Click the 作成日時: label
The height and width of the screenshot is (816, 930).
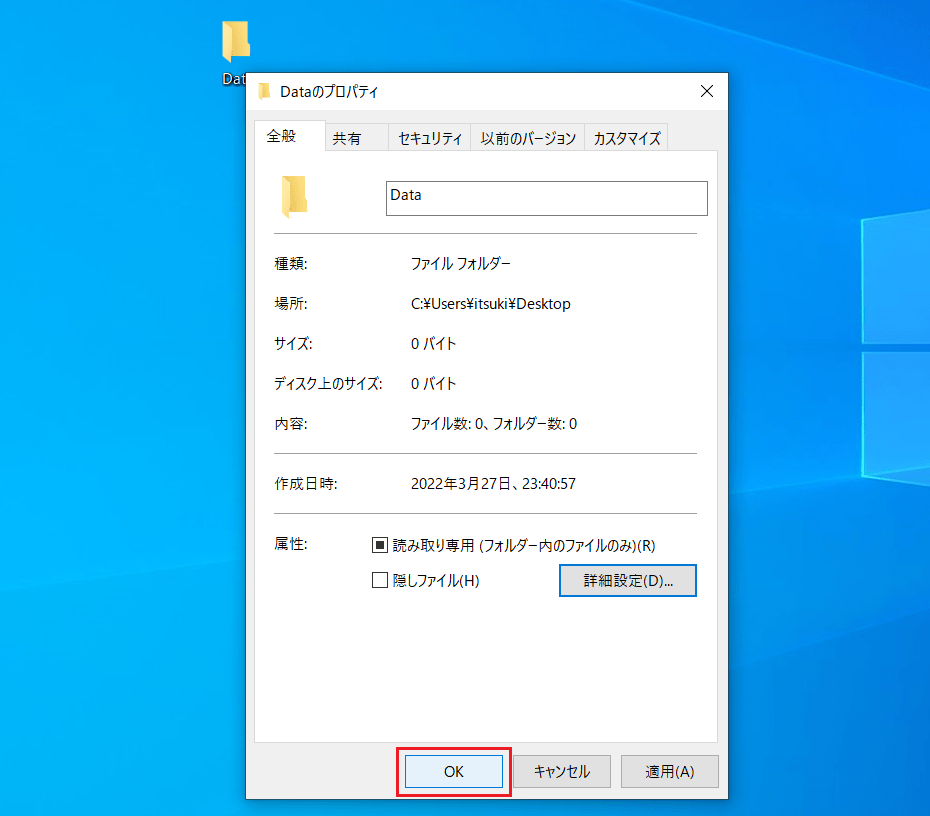[305, 484]
